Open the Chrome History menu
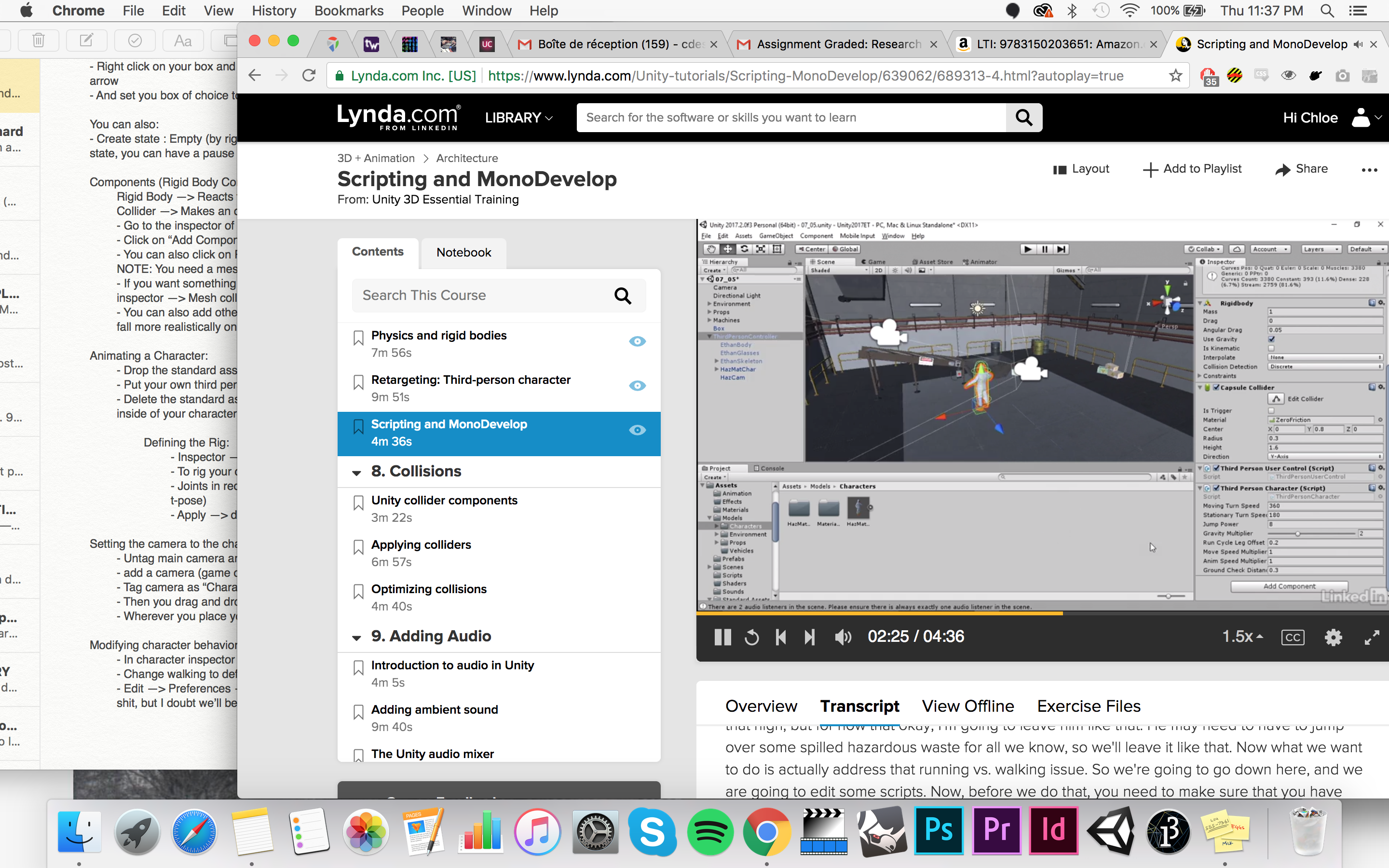Image resolution: width=1389 pixels, height=868 pixels. [274, 10]
